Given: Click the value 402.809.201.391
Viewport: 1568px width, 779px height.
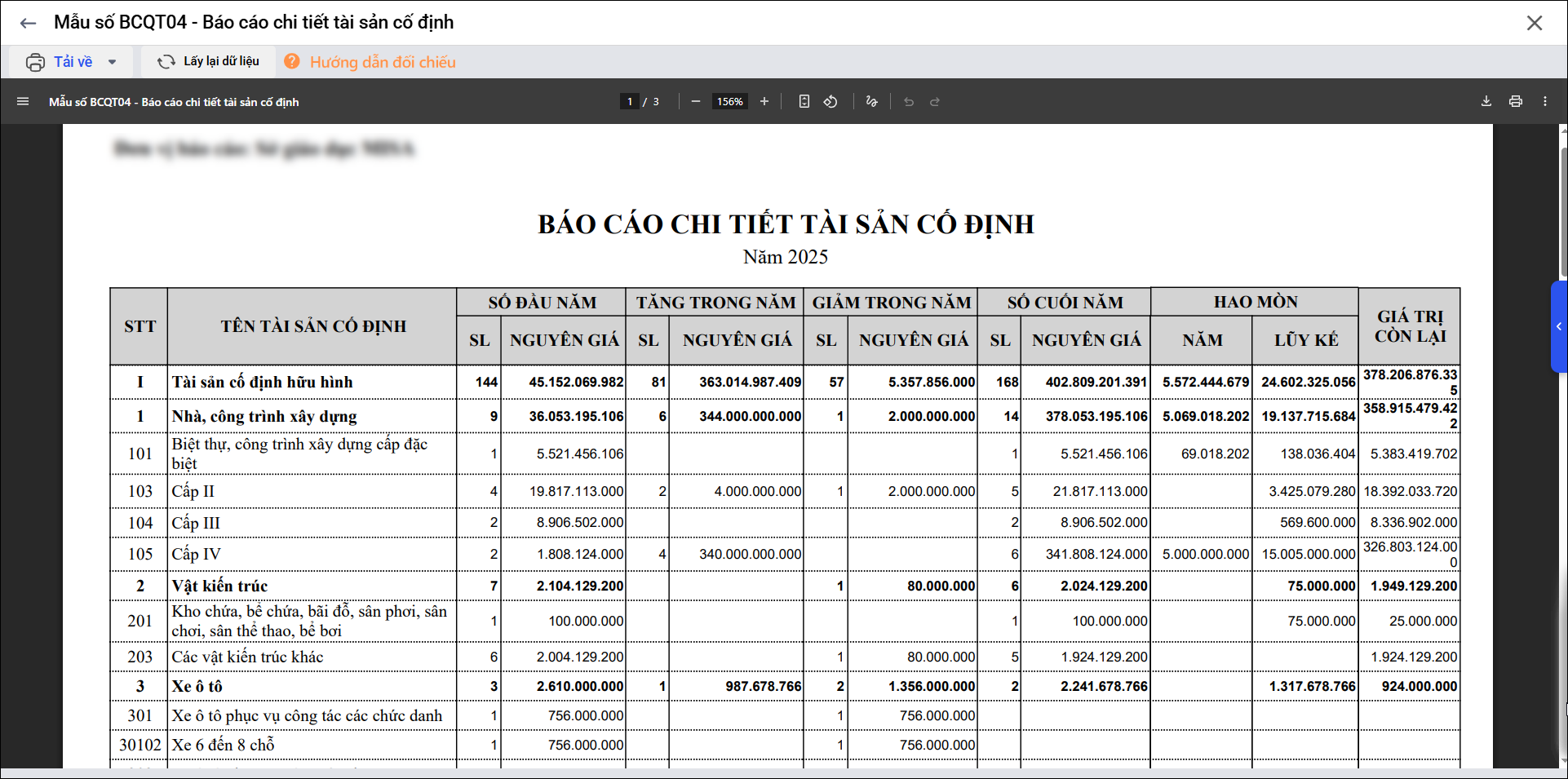Looking at the screenshot, I should click(x=1096, y=382).
